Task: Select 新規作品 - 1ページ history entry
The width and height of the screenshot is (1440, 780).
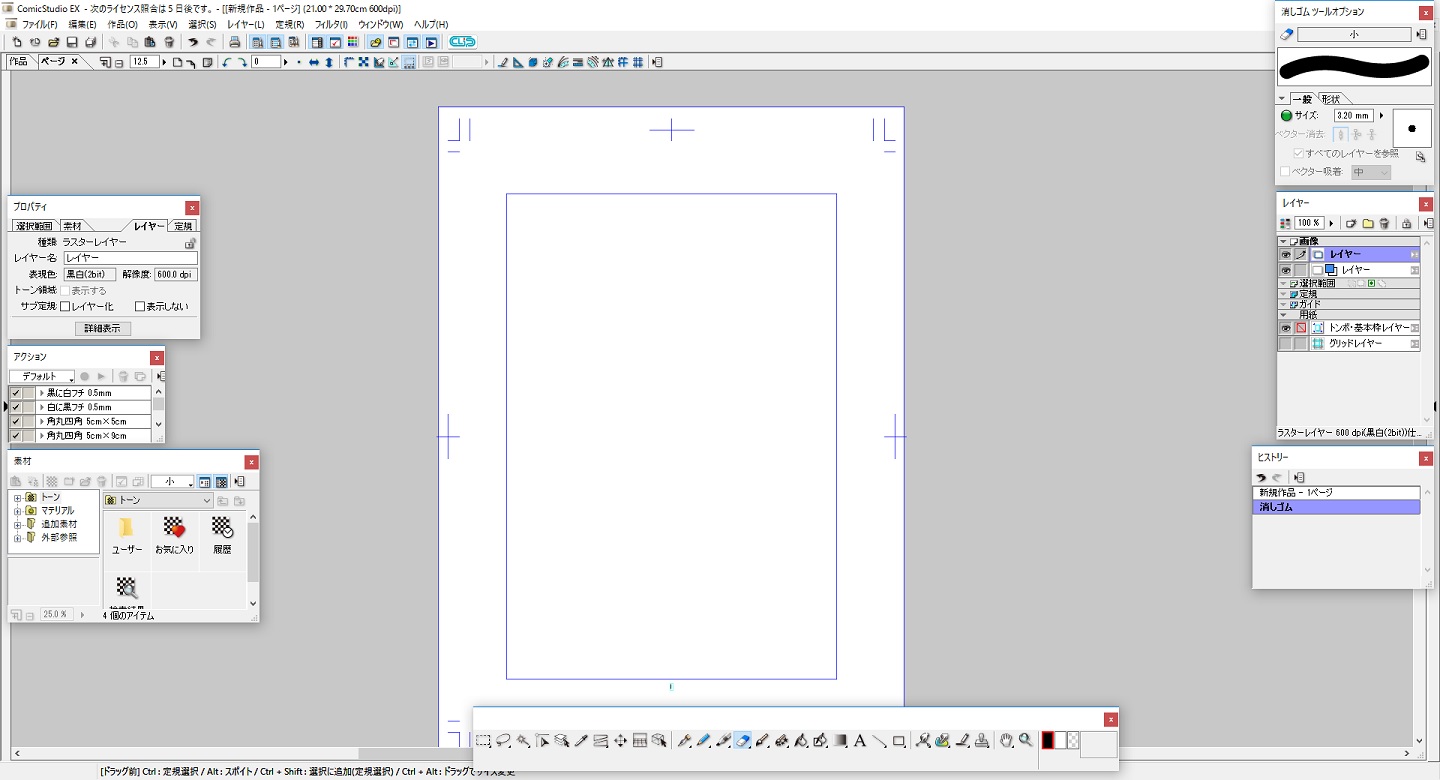Action: coord(1335,493)
